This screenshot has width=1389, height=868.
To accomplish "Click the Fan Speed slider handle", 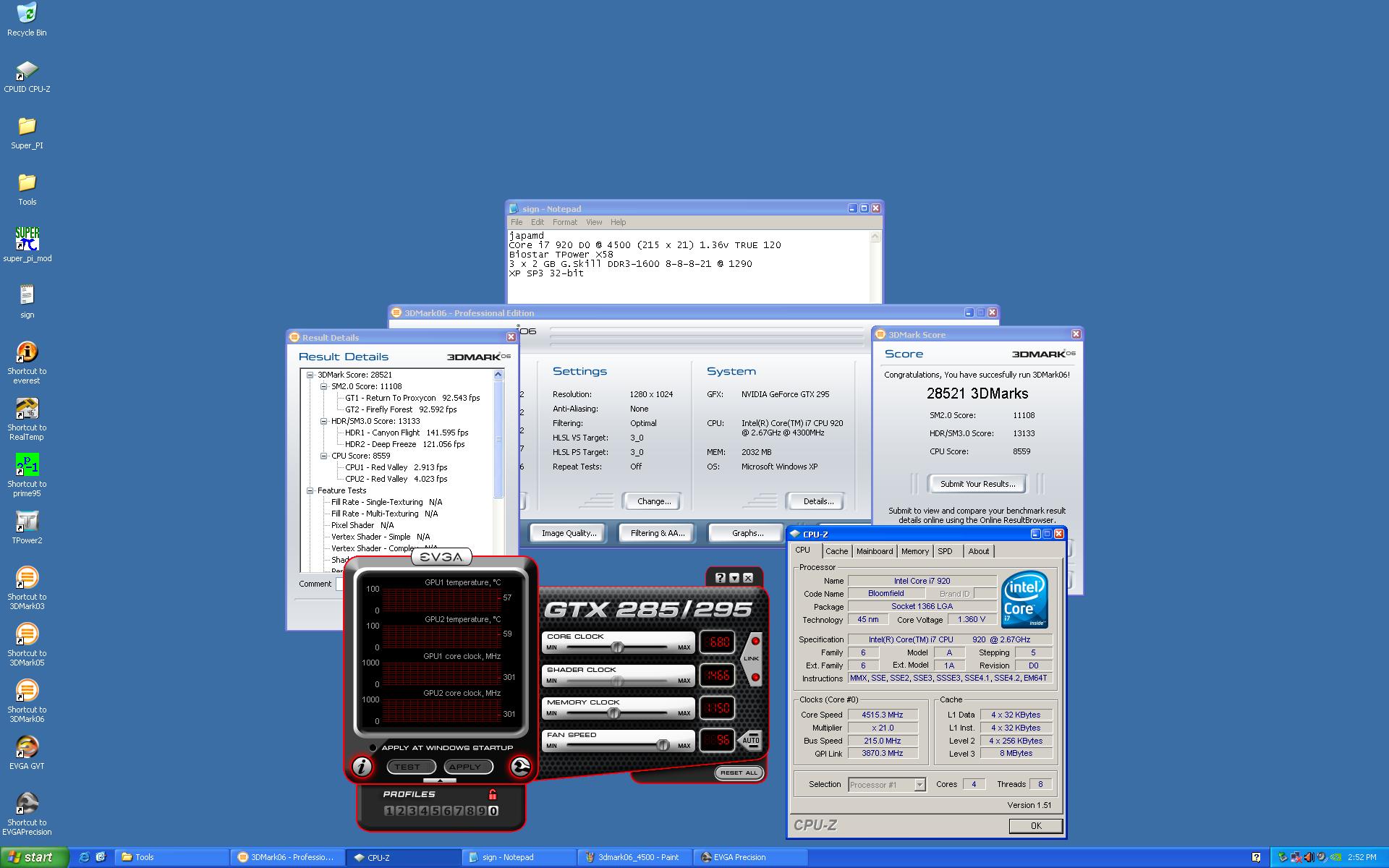I will [x=662, y=745].
